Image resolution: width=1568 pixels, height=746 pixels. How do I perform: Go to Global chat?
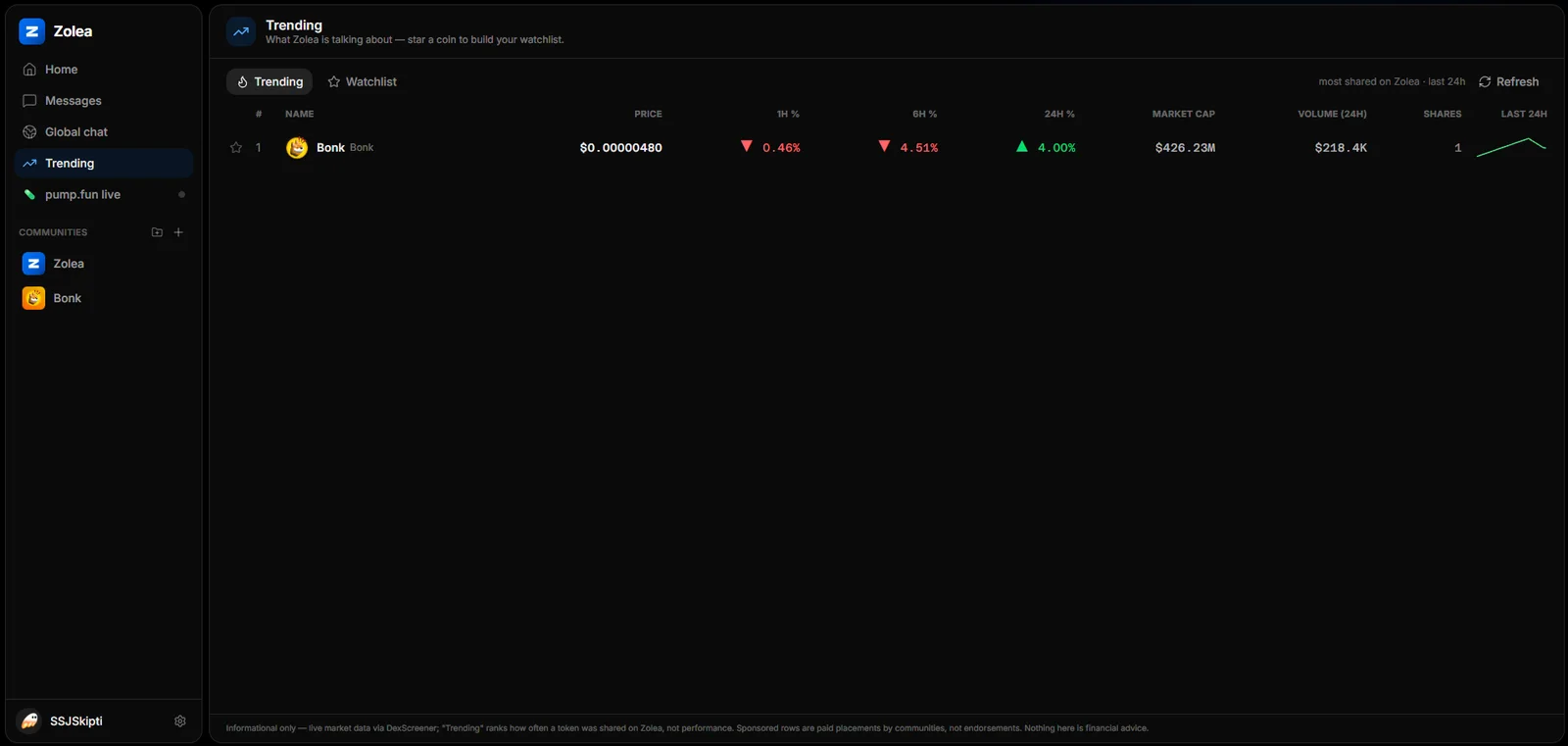pos(104,132)
